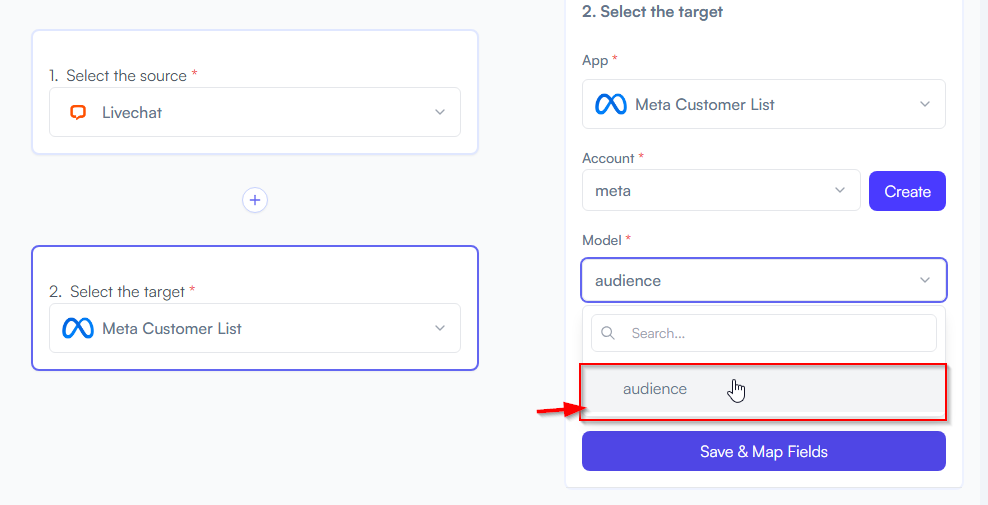Open the App dropdown chevron
Viewport: 988px width, 505px height.
coord(924,104)
